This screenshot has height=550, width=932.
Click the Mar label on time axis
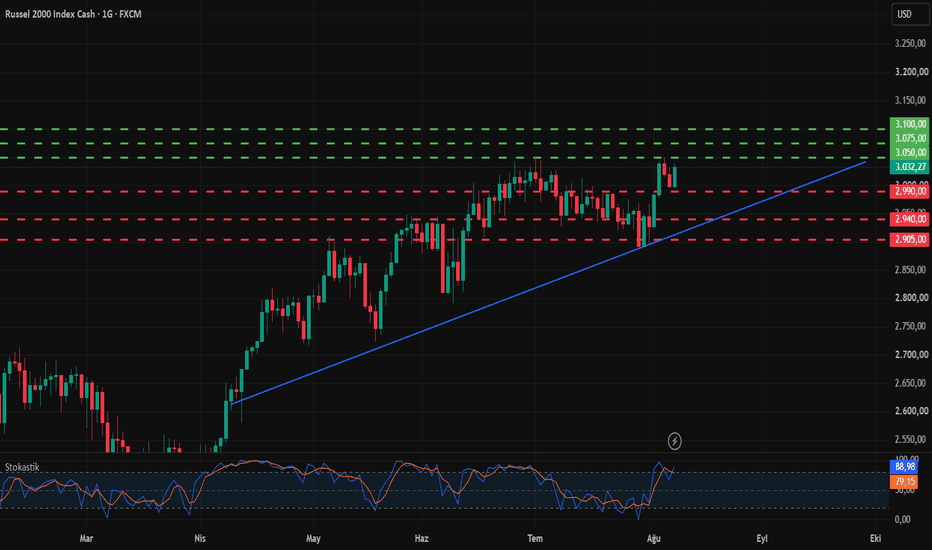tap(86, 538)
